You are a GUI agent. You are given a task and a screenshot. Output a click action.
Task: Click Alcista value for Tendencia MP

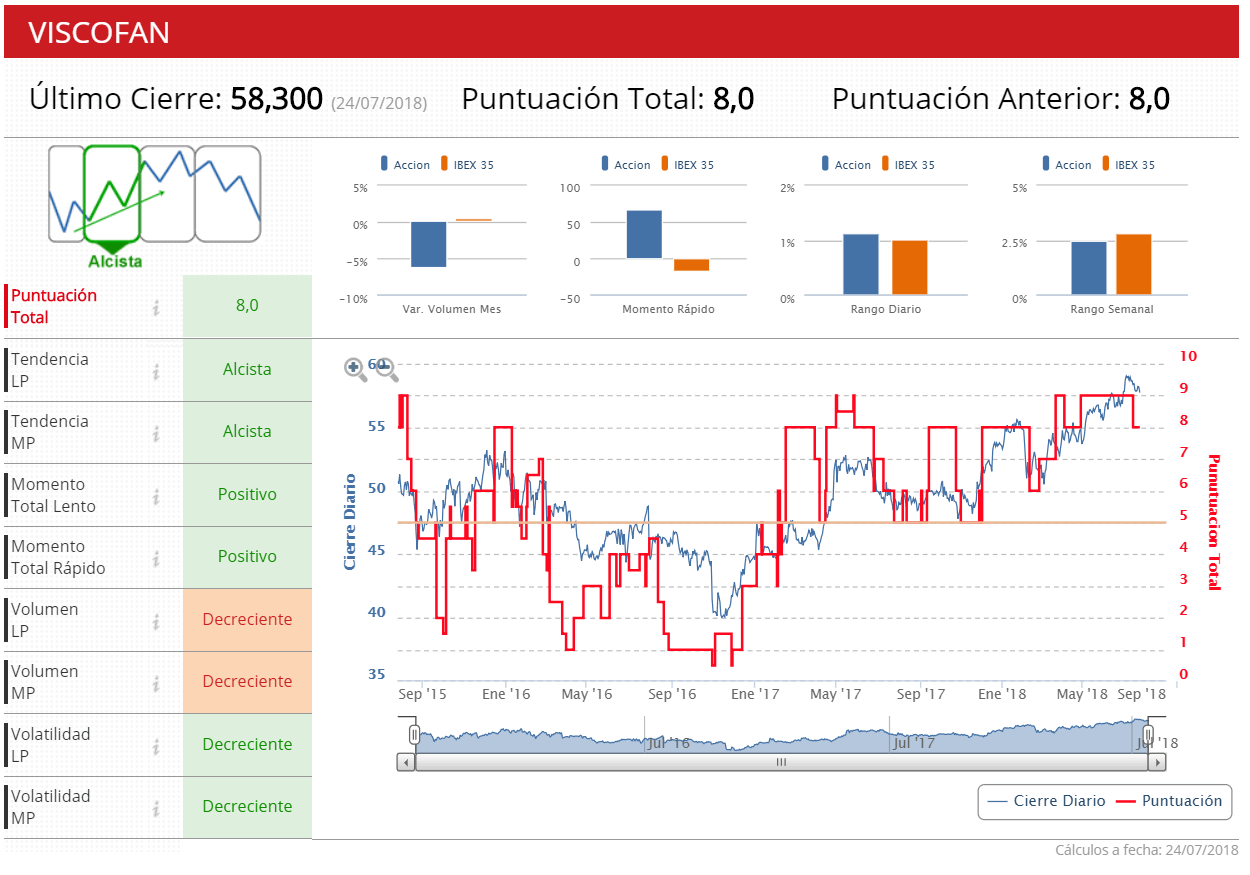pos(247,432)
